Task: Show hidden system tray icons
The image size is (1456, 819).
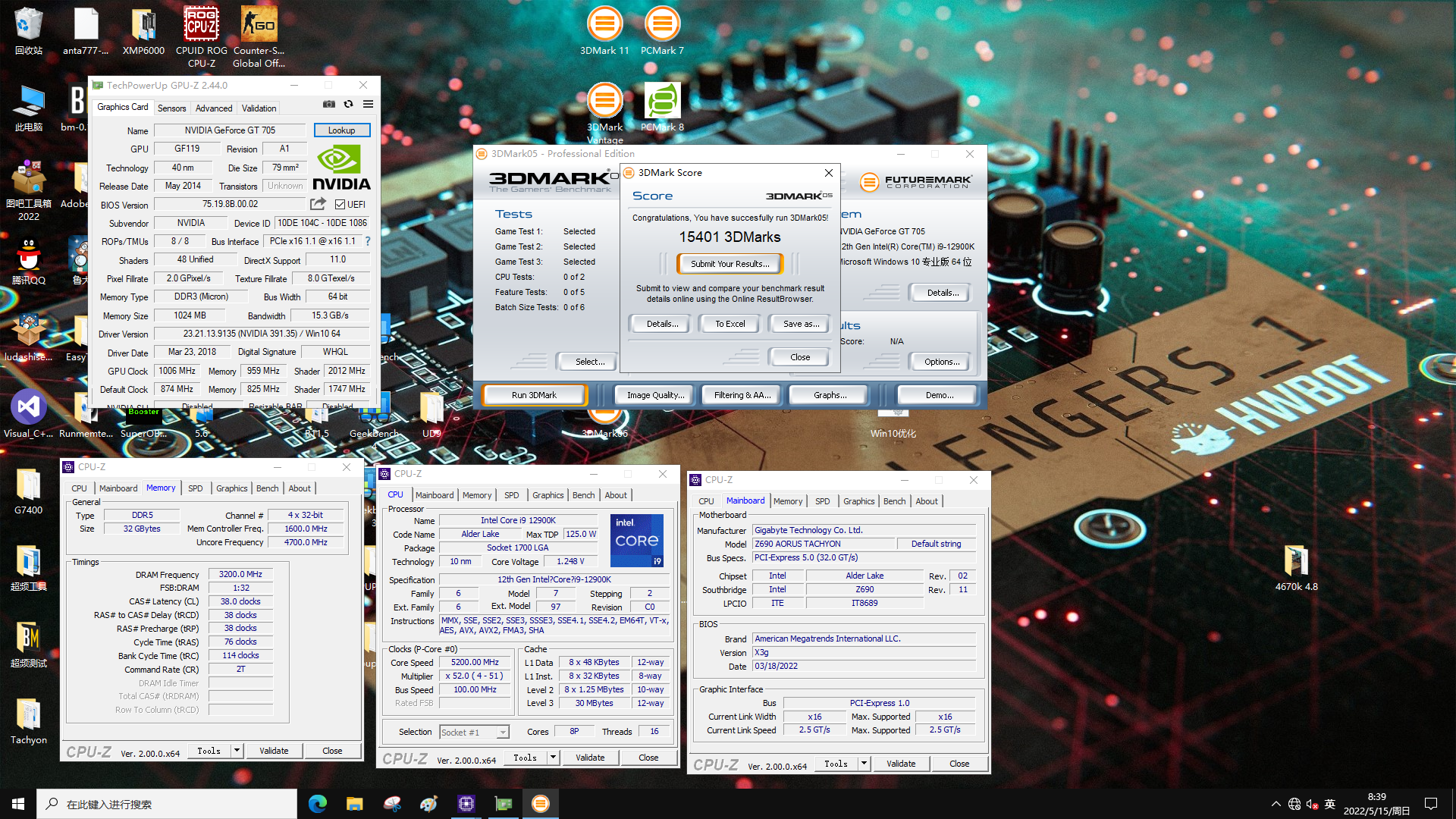Action: tap(1276, 804)
